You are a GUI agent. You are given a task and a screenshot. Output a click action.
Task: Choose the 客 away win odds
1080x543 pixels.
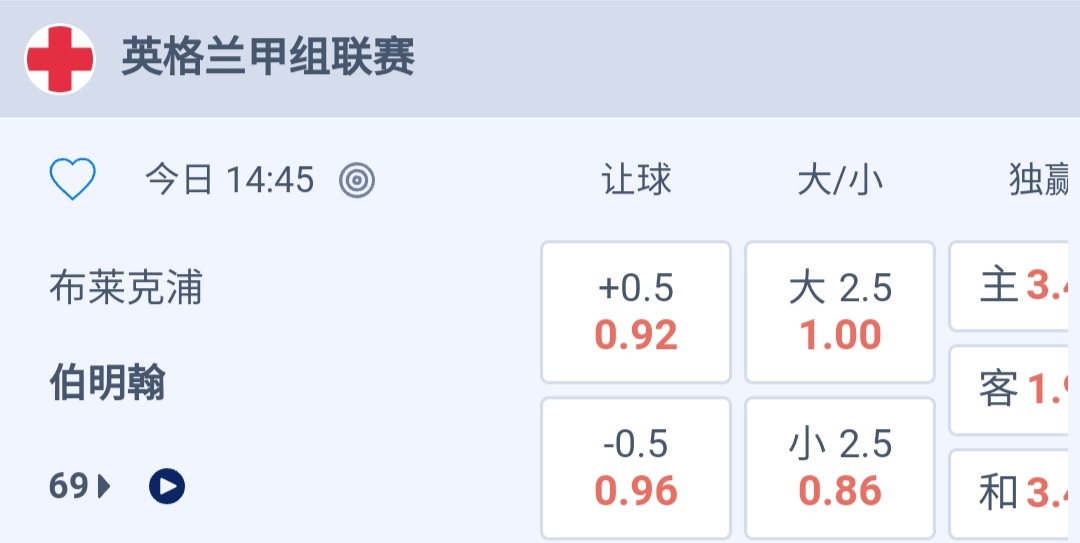click(1015, 390)
